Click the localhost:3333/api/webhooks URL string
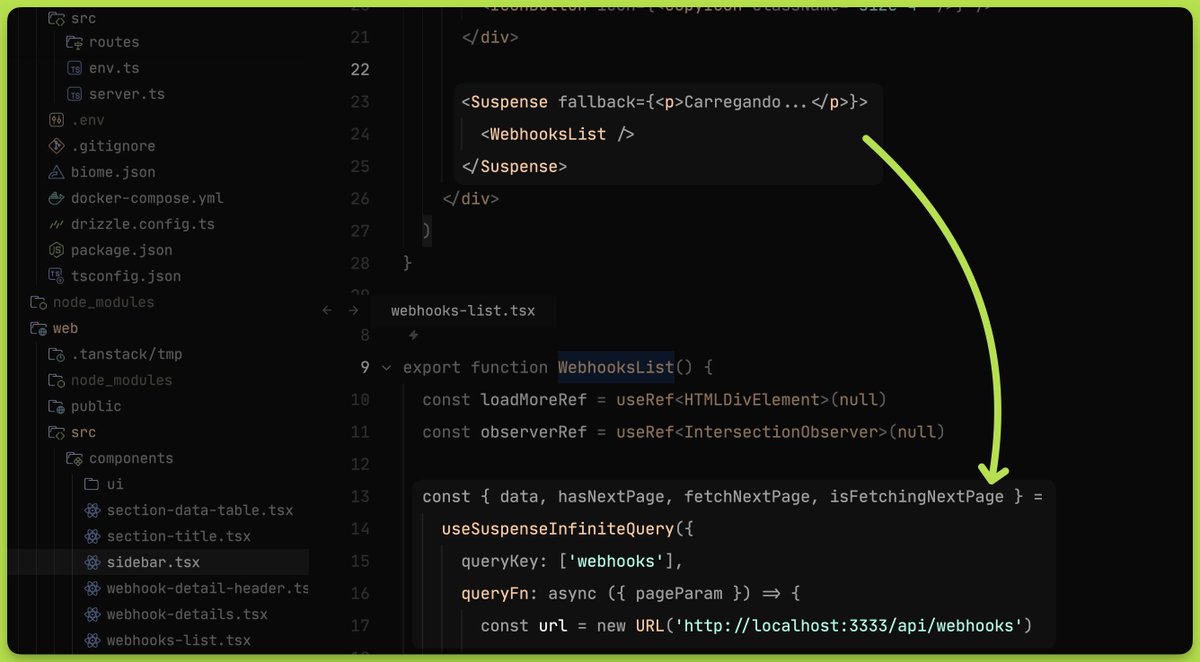 tap(848, 626)
